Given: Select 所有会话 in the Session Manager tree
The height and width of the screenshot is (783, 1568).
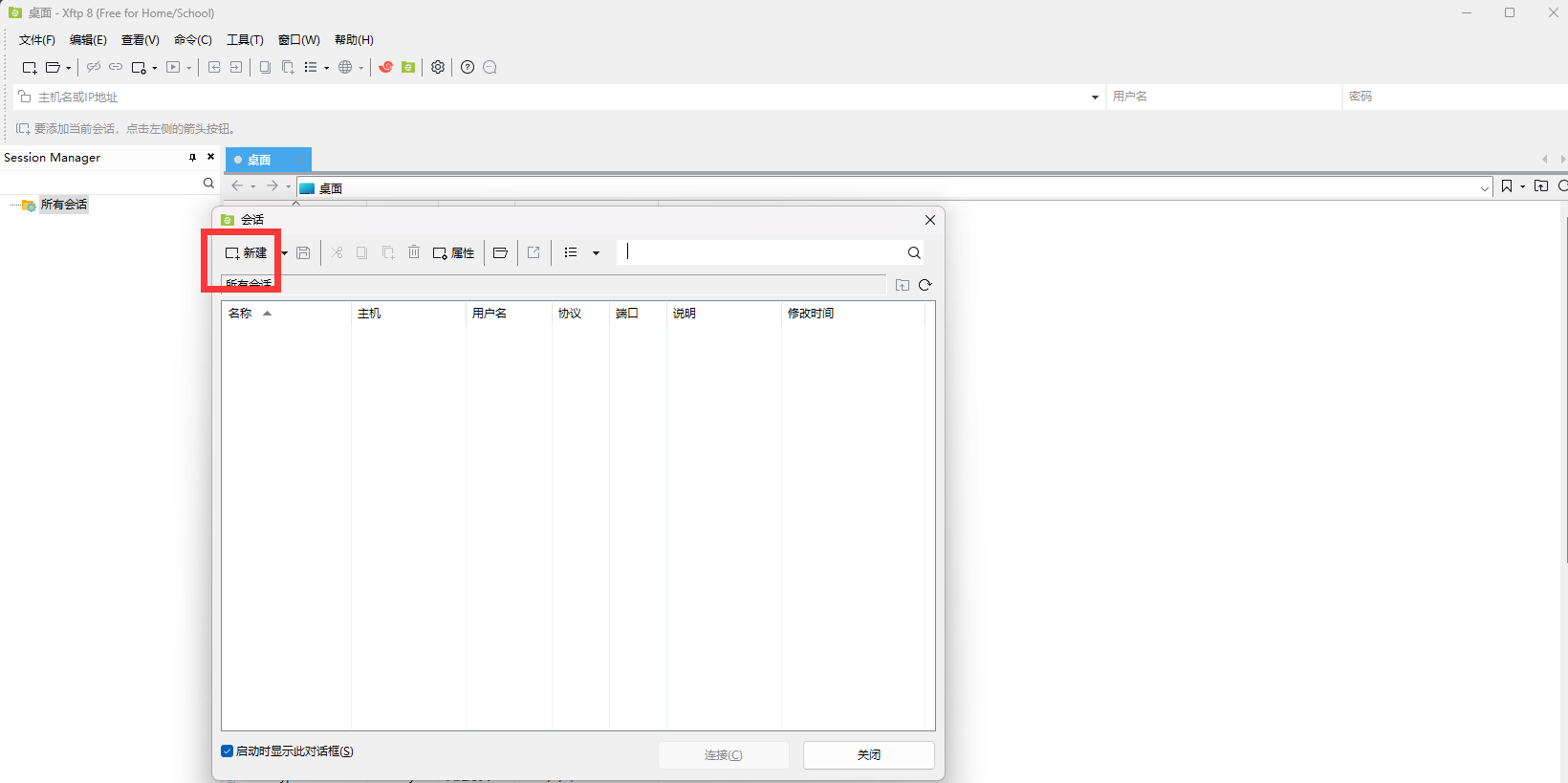Looking at the screenshot, I should click(x=63, y=205).
